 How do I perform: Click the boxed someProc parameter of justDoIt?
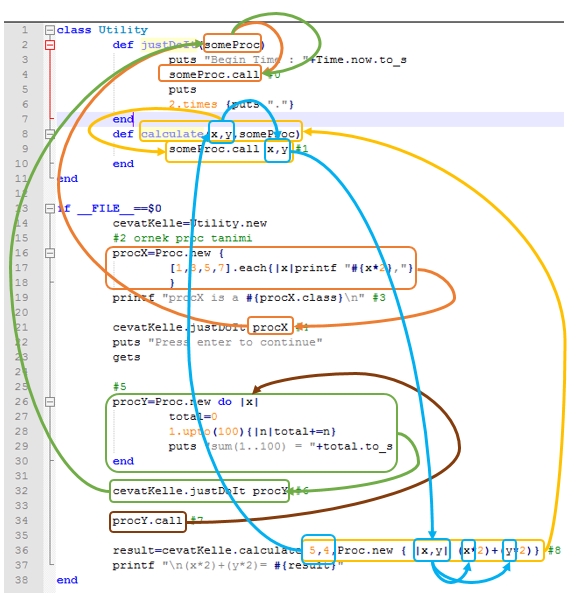[232, 45]
